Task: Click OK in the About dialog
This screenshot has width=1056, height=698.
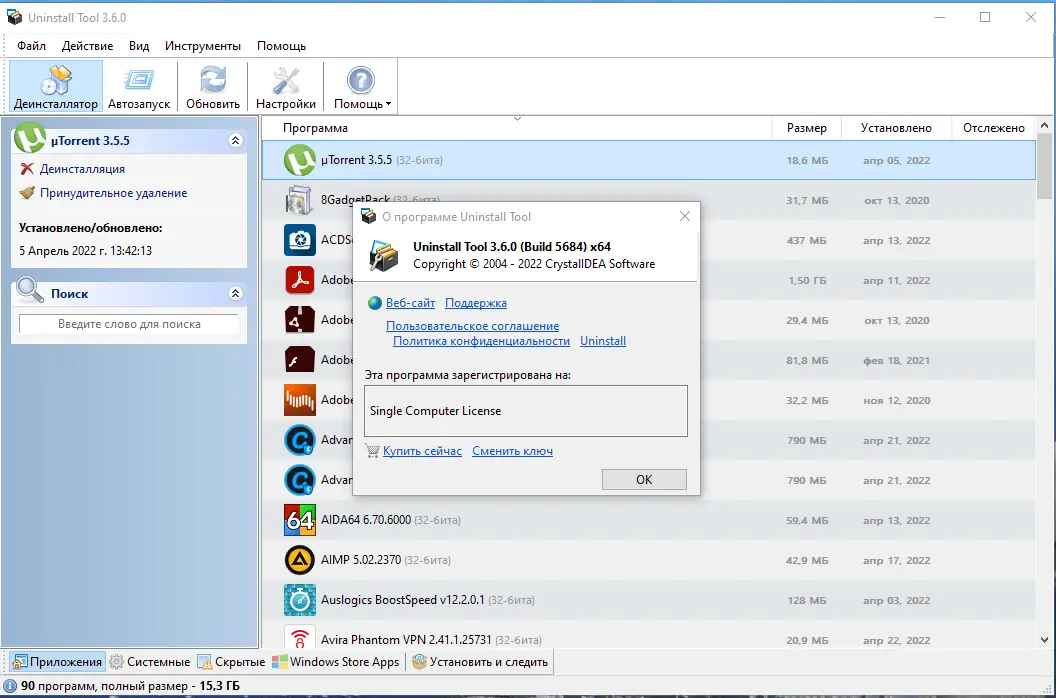Action: (644, 480)
